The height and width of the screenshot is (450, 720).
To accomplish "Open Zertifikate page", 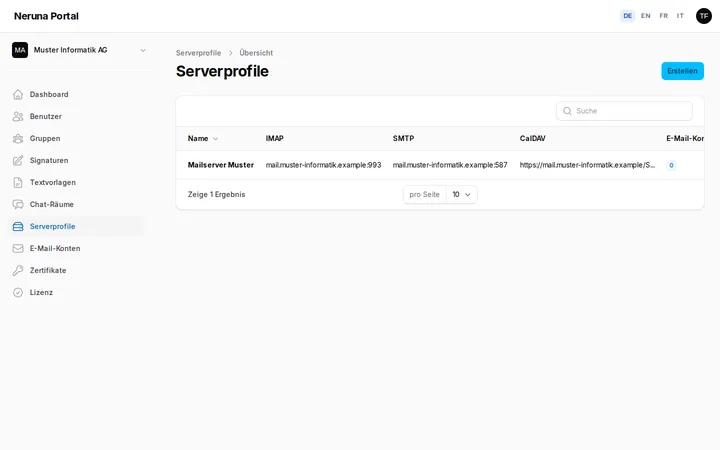I will 77,271.
